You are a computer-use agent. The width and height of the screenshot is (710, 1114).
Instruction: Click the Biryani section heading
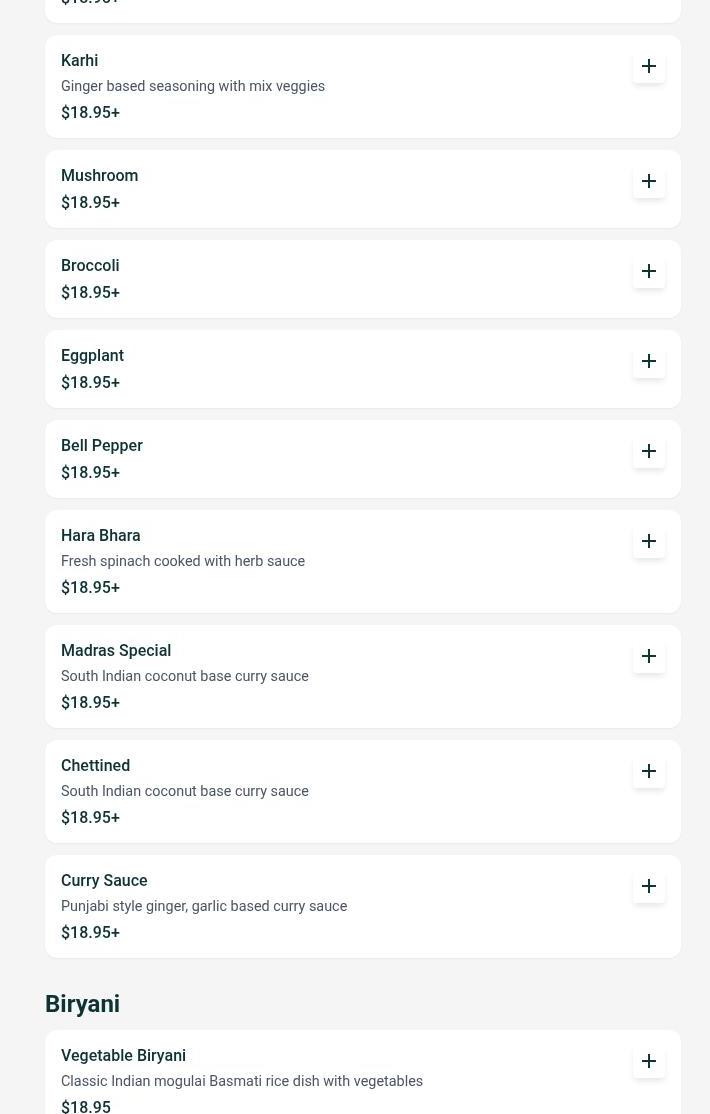pos(82,1004)
